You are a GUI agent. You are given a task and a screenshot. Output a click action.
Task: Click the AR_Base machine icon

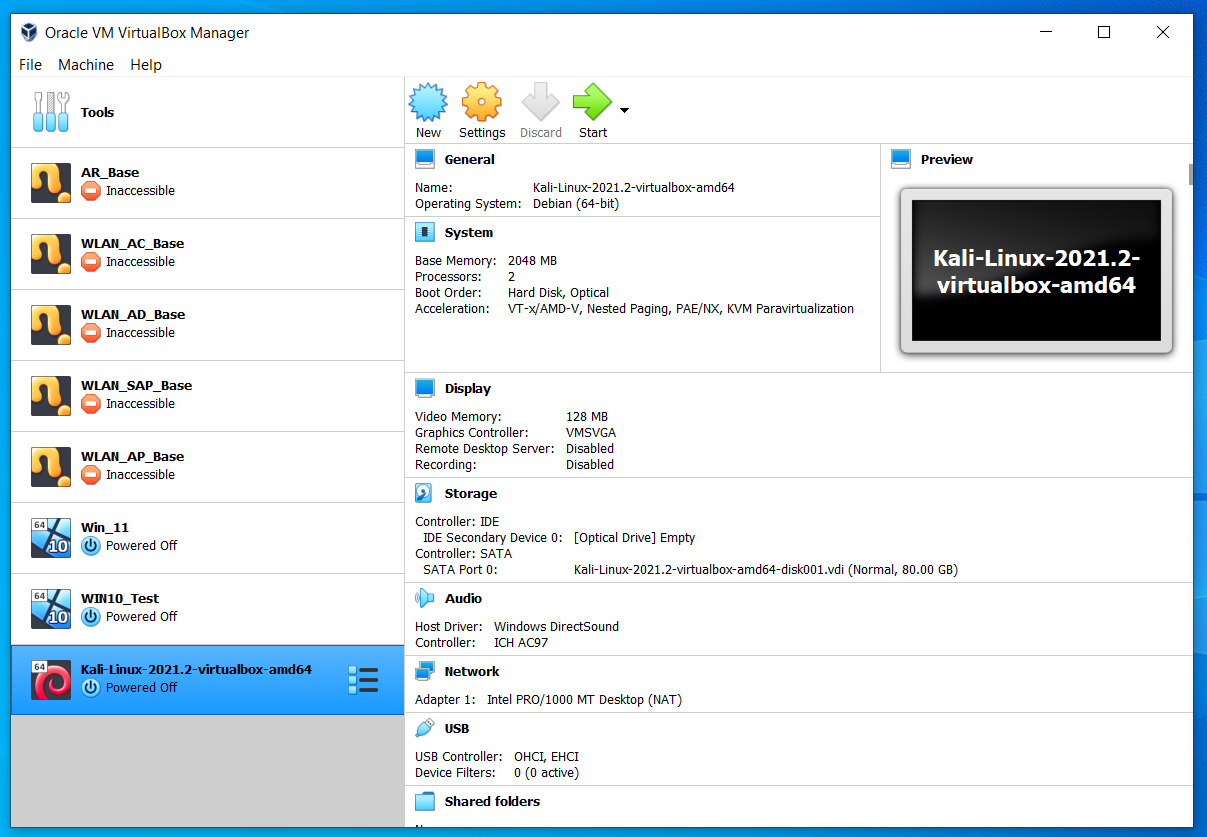pyautogui.click(x=51, y=183)
